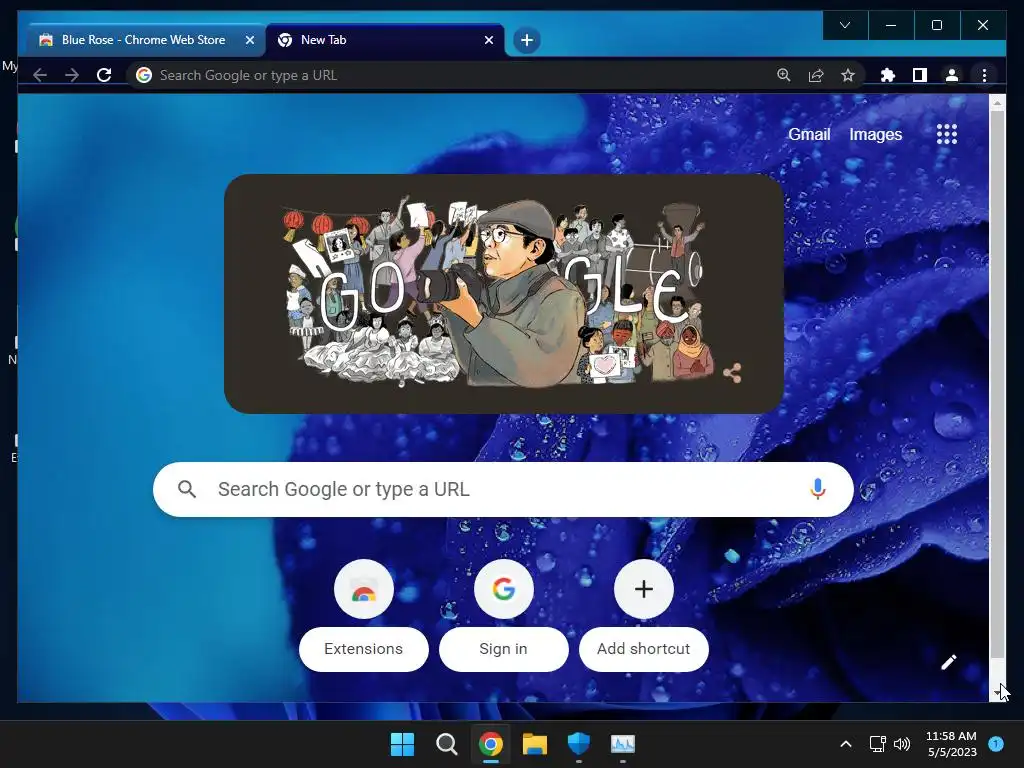Screen dimensions: 1024x768
Task: Close the Blue Rose - Chrome Web Store tab
Action: click(x=249, y=40)
